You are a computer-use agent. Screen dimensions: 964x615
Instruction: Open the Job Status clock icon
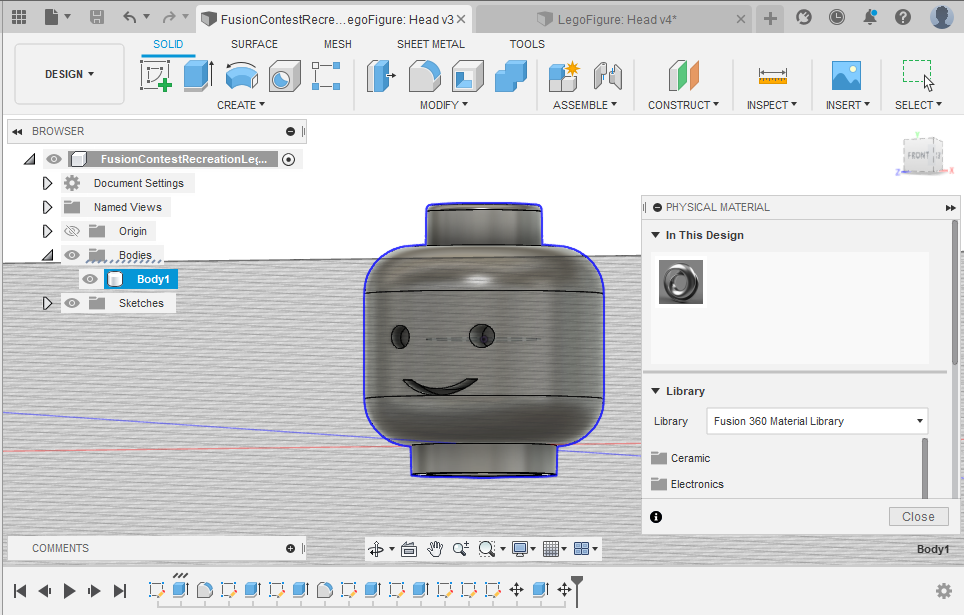pos(837,17)
